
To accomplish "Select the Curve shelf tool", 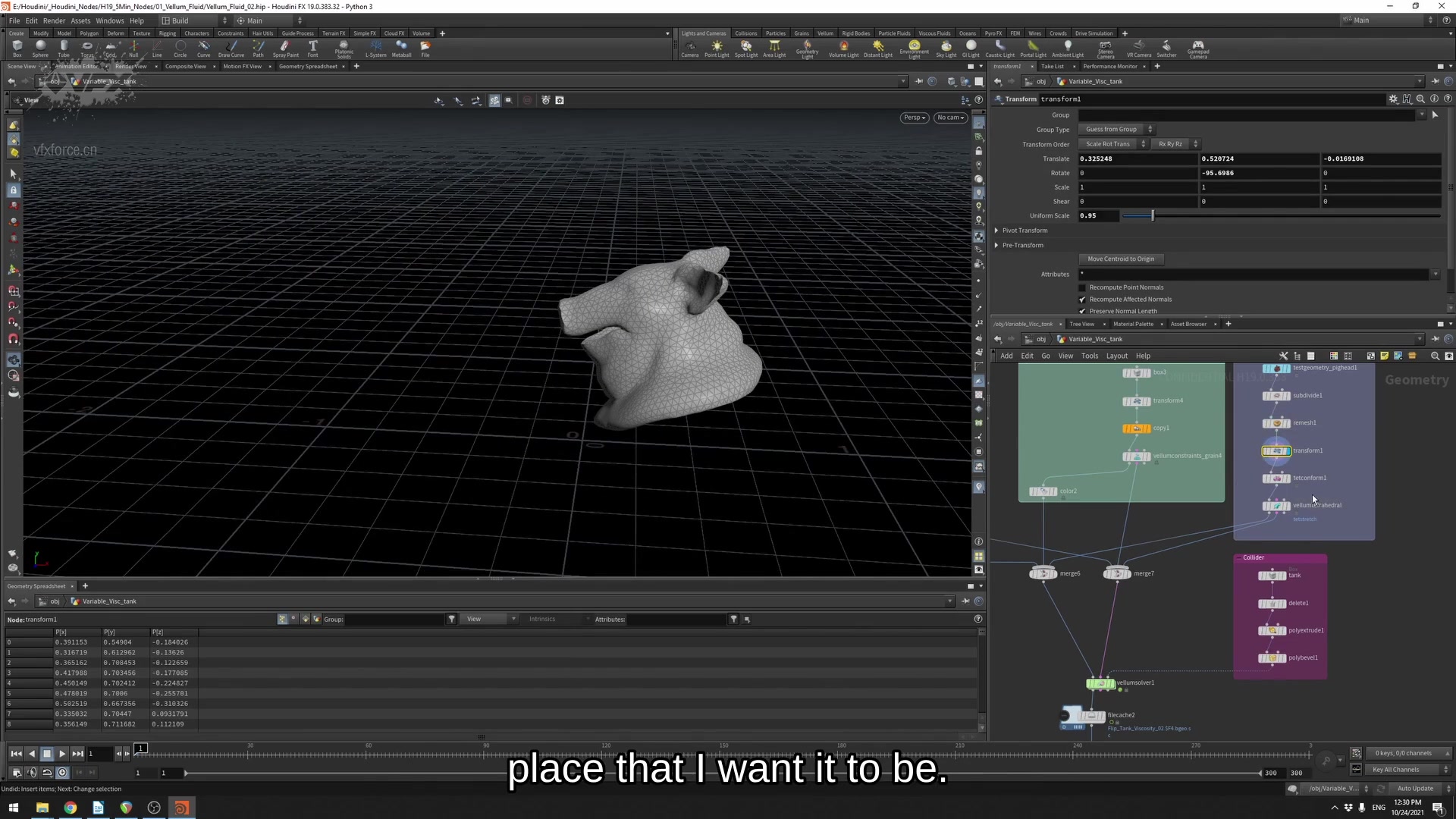I will coord(203,49).
